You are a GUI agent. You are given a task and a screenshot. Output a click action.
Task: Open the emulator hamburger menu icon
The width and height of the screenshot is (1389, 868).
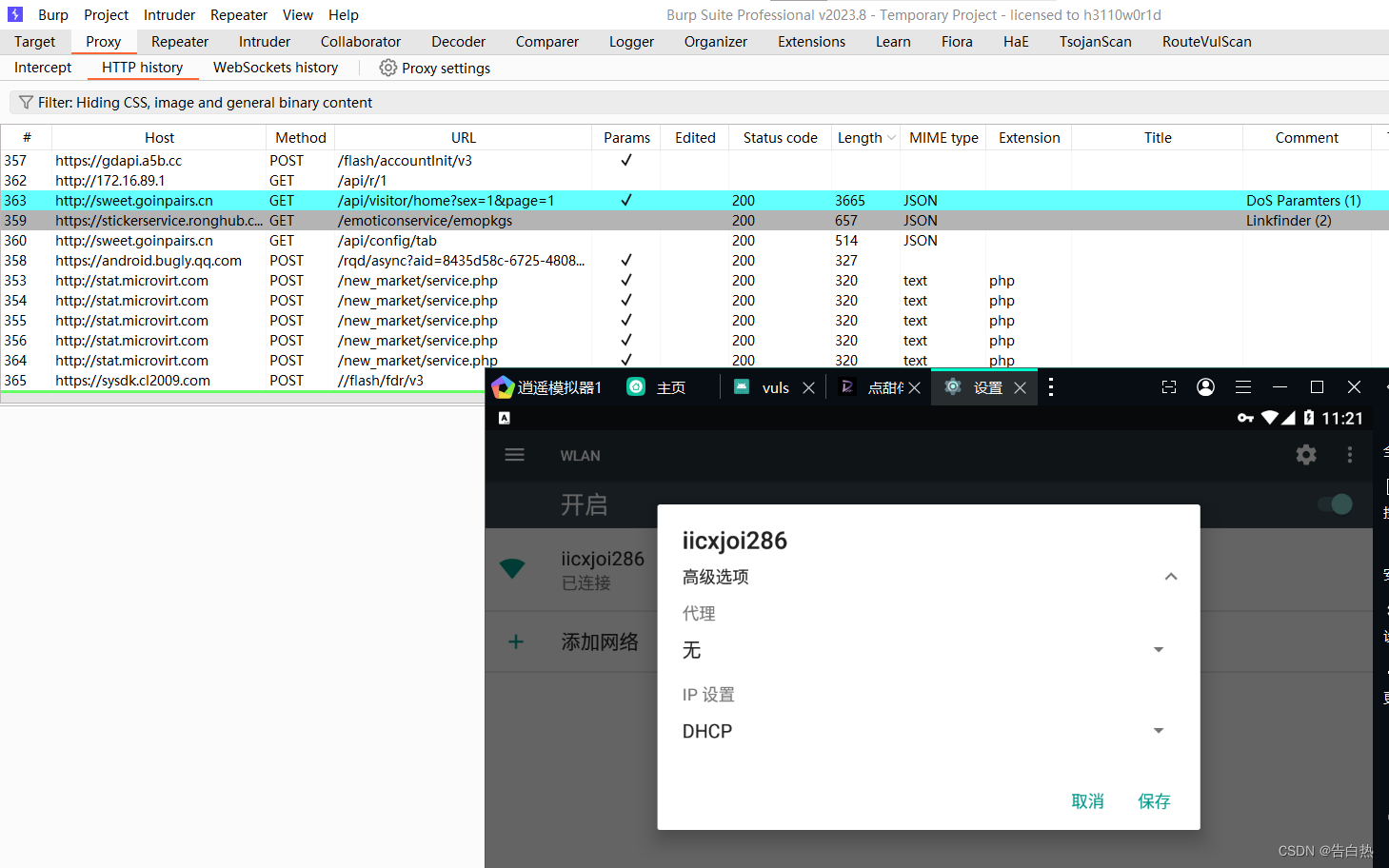[x=1243, y=387]
